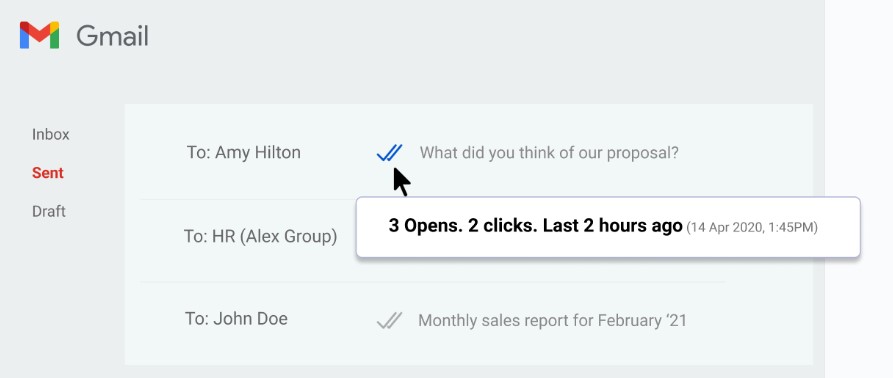
Task: Click the divider line above John Doe row
Action: (433, 281)
